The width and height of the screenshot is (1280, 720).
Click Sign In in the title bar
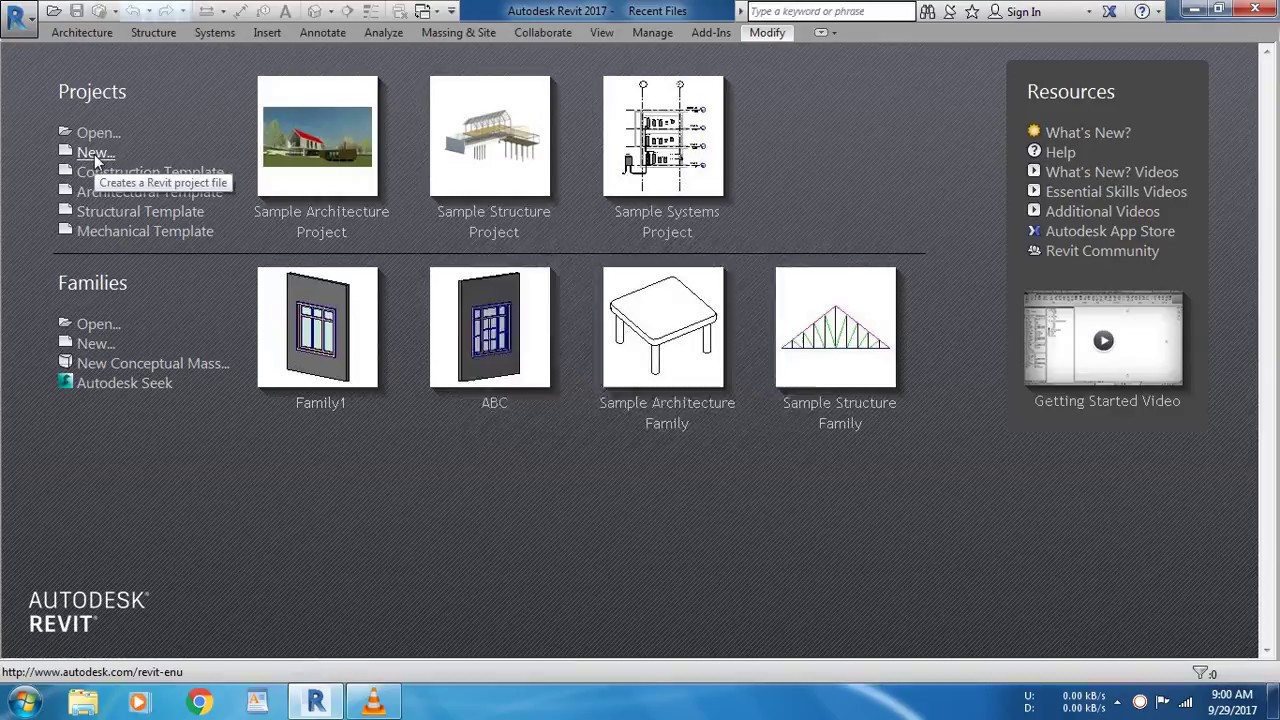tap(1023, 11)
